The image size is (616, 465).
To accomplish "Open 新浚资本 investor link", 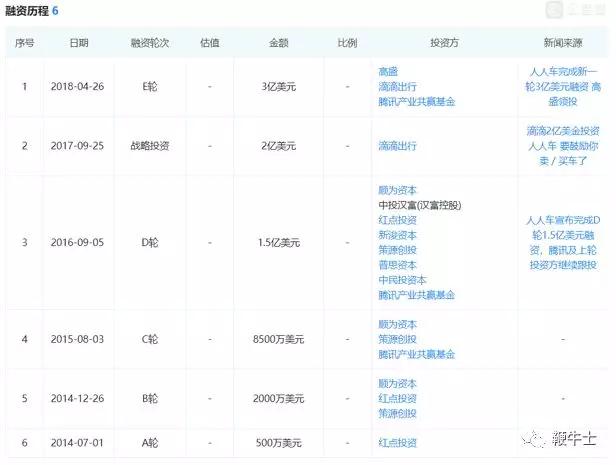I will tap(397, 235).
